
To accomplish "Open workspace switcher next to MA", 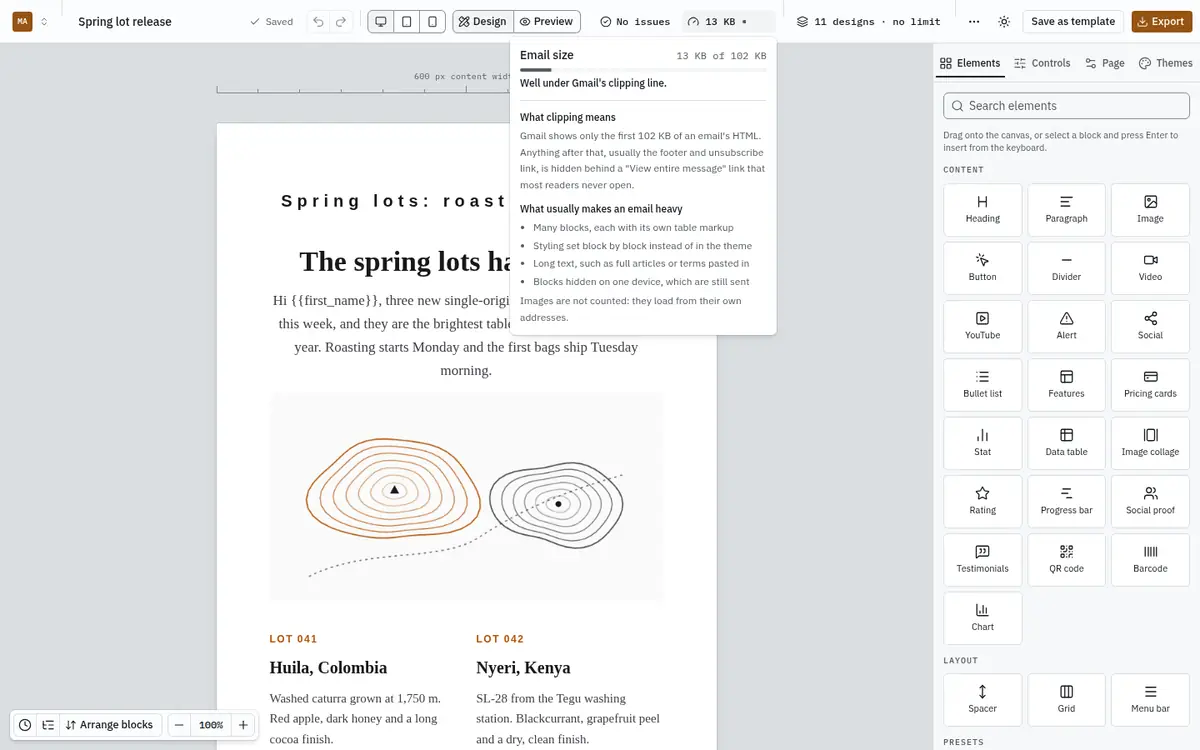I will point(44,21).
